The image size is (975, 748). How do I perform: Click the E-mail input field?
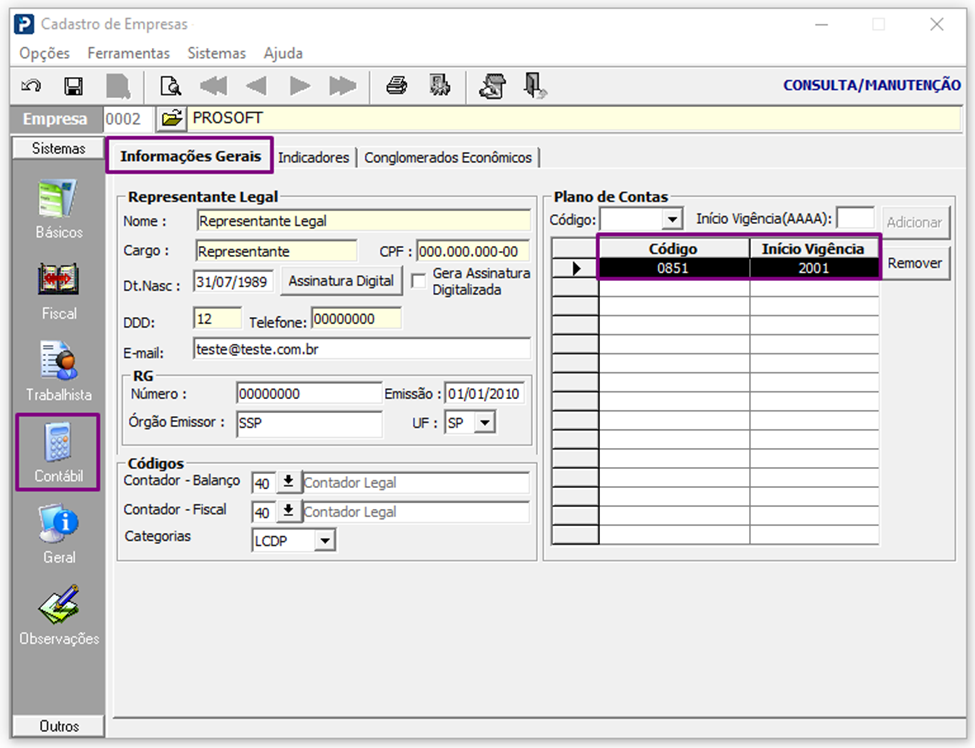point(361,349)
